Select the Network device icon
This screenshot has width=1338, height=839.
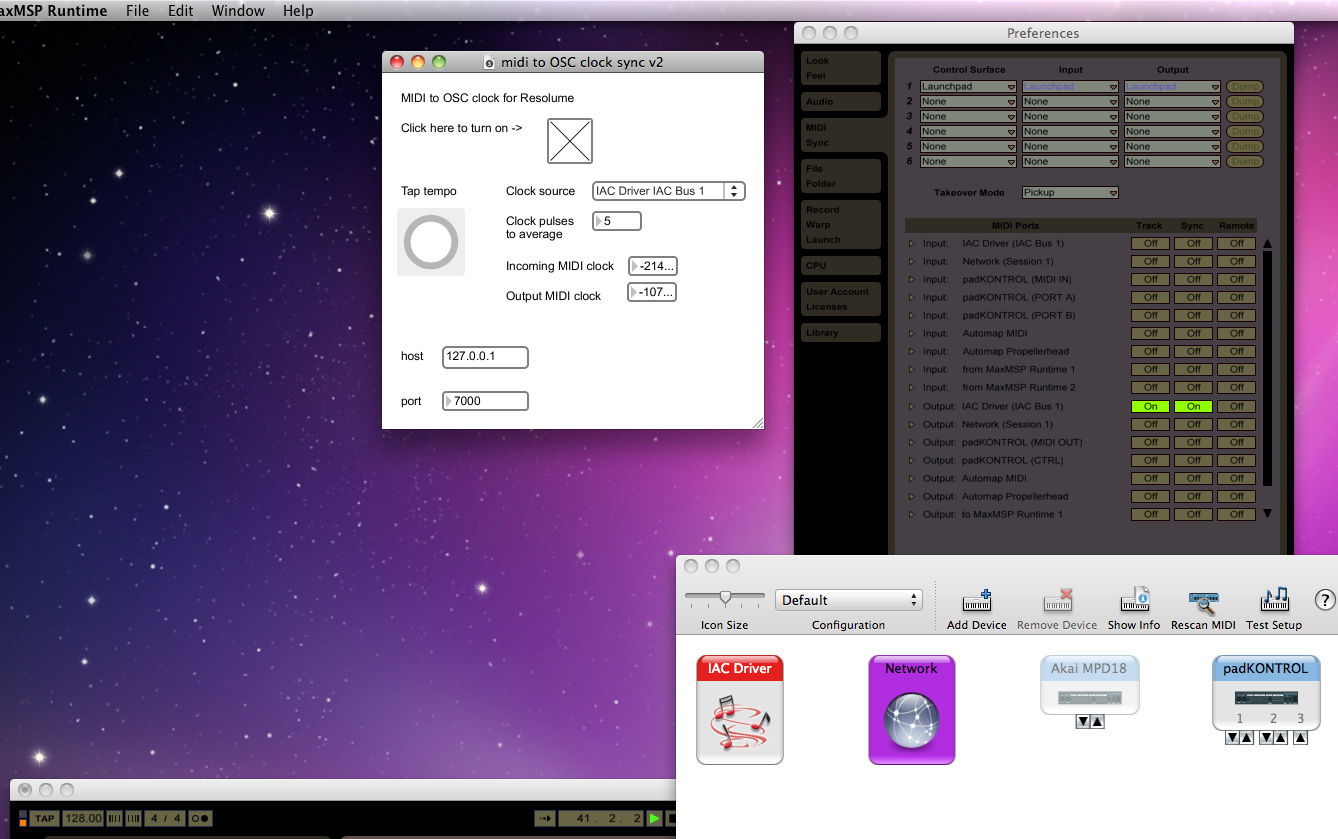point(911,710)
